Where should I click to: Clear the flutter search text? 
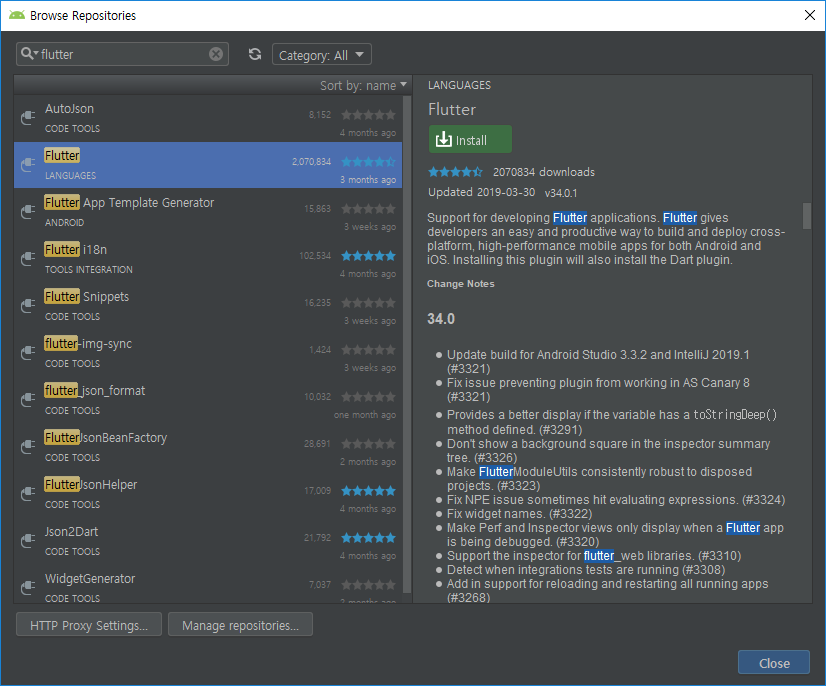point(216,54)
